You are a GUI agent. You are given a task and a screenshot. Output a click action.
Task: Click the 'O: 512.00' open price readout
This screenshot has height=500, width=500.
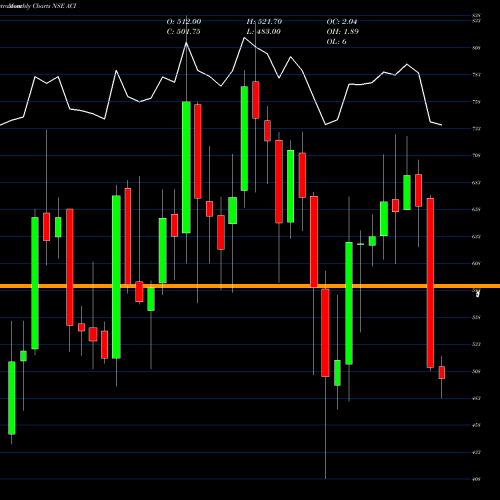184,21
